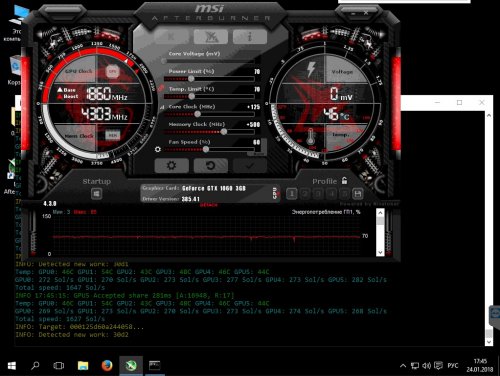Apply settings with the checkmark button

(250, 165)
